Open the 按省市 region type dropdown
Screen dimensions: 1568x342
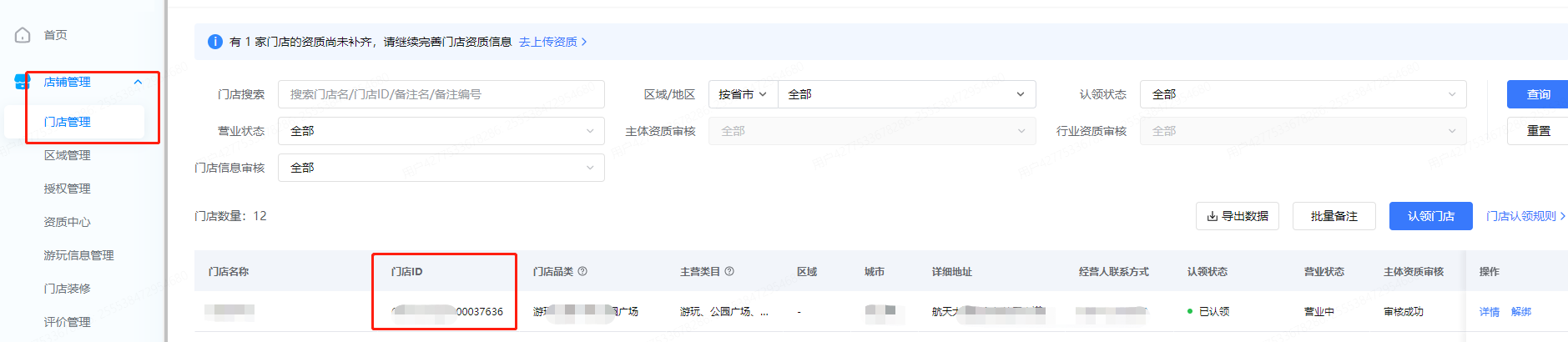pos(742,94)
